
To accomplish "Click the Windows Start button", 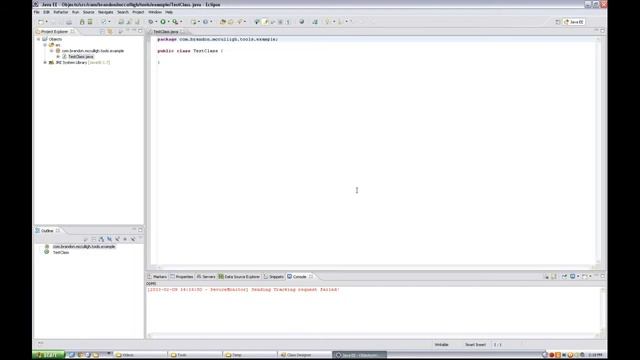I will (49, 355).
